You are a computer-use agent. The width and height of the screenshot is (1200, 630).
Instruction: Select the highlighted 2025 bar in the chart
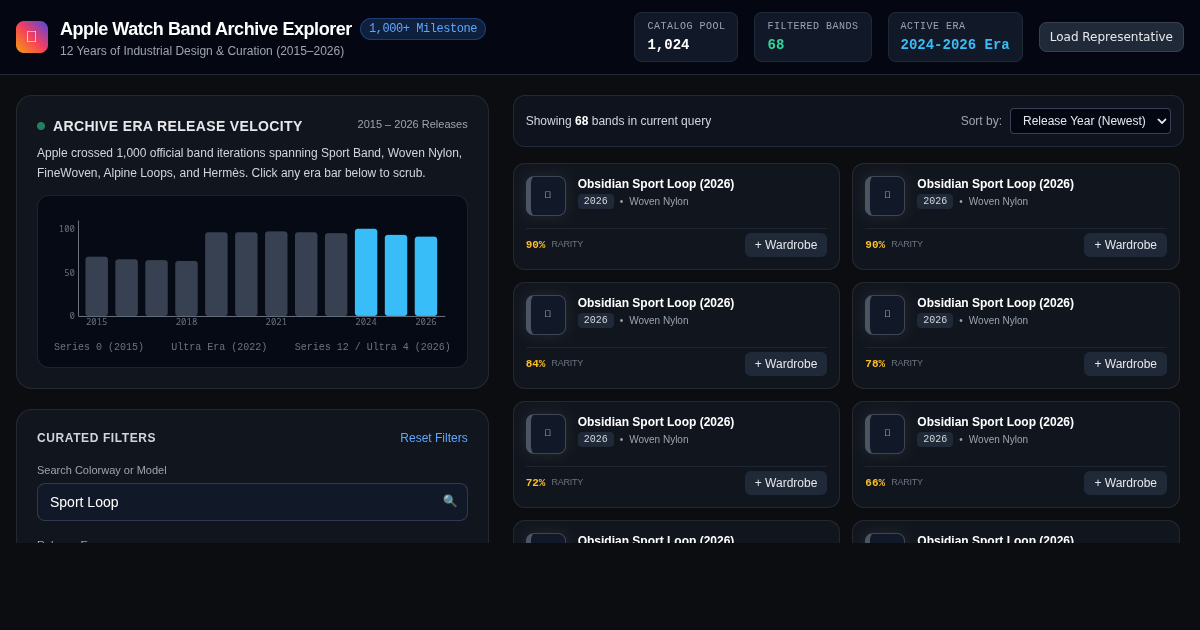click(x=396, y=276)
